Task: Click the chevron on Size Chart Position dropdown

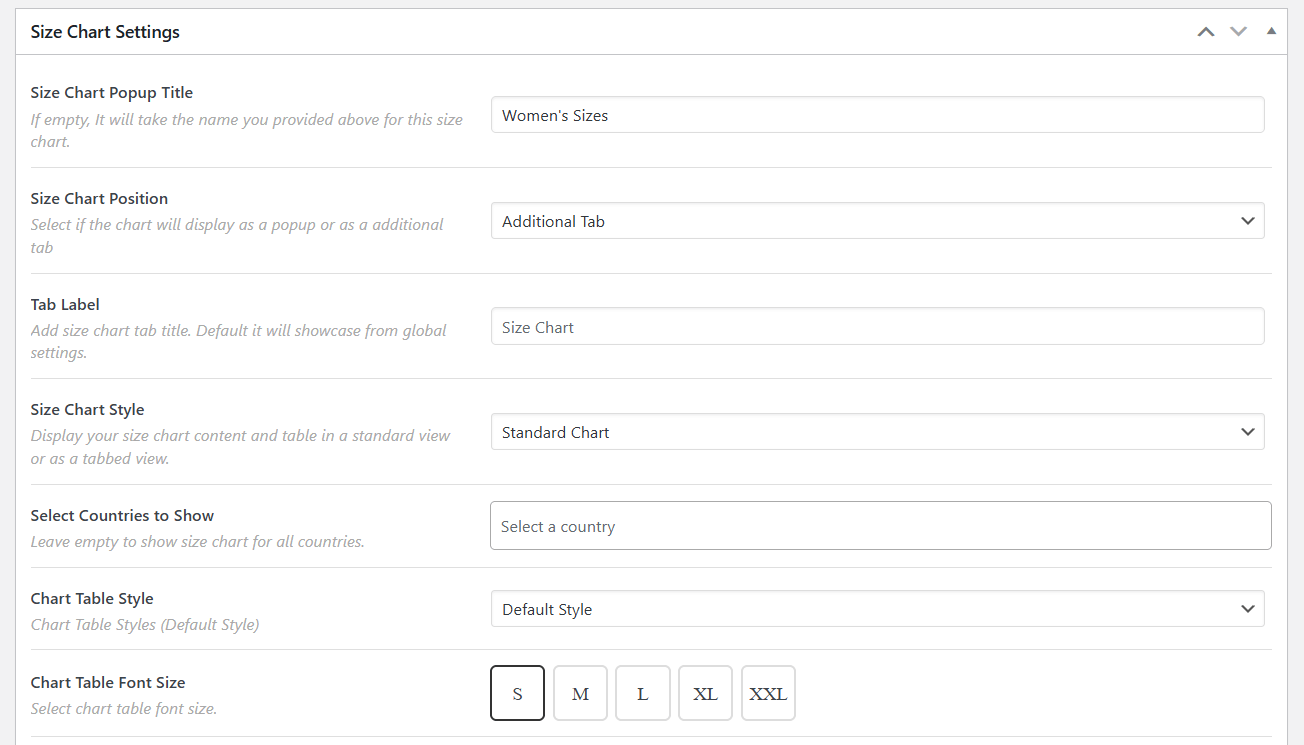Action: [1247, 220]
